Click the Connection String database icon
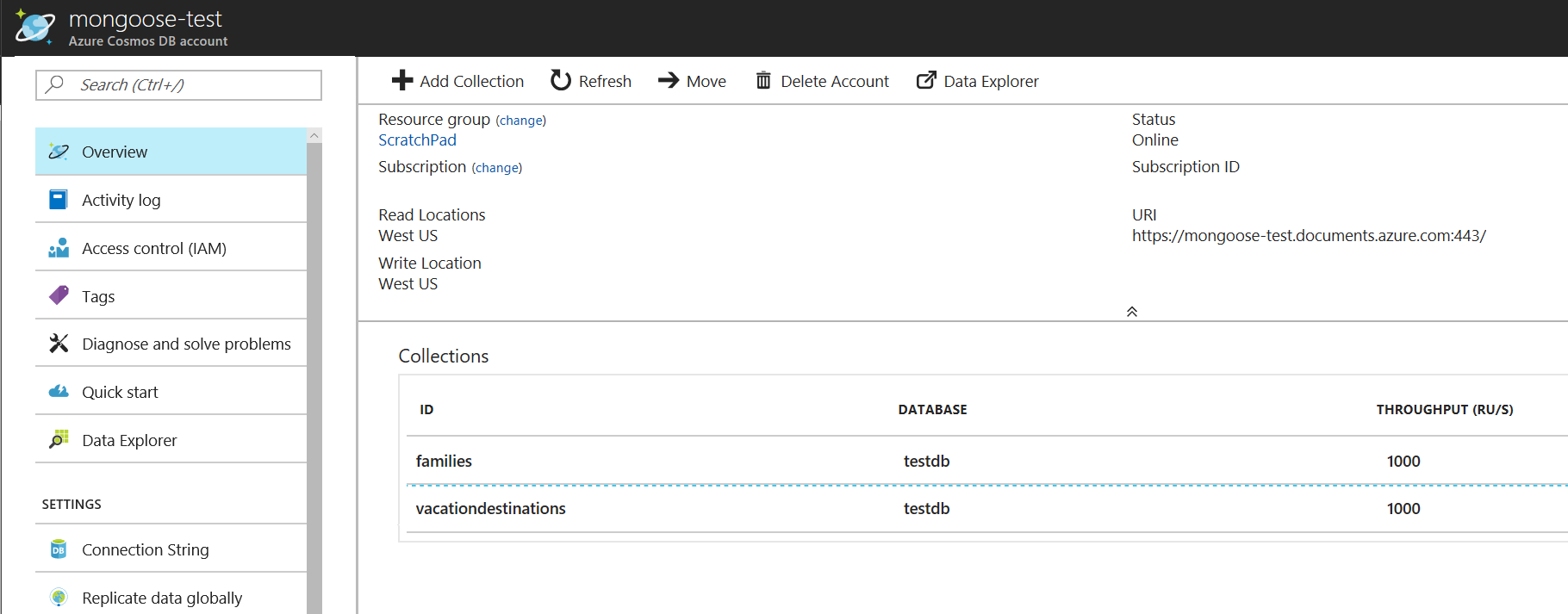The width and height of the screenshot is (1568, 614). 59,549
